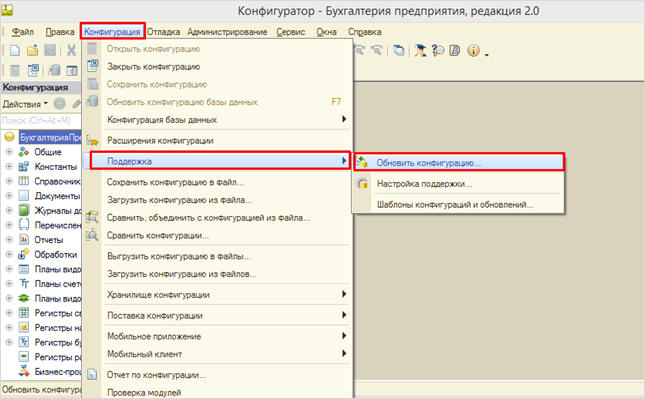Select the Константы tree item
Image resolution: width=645 pixels, height=399 pixels.
56,167
